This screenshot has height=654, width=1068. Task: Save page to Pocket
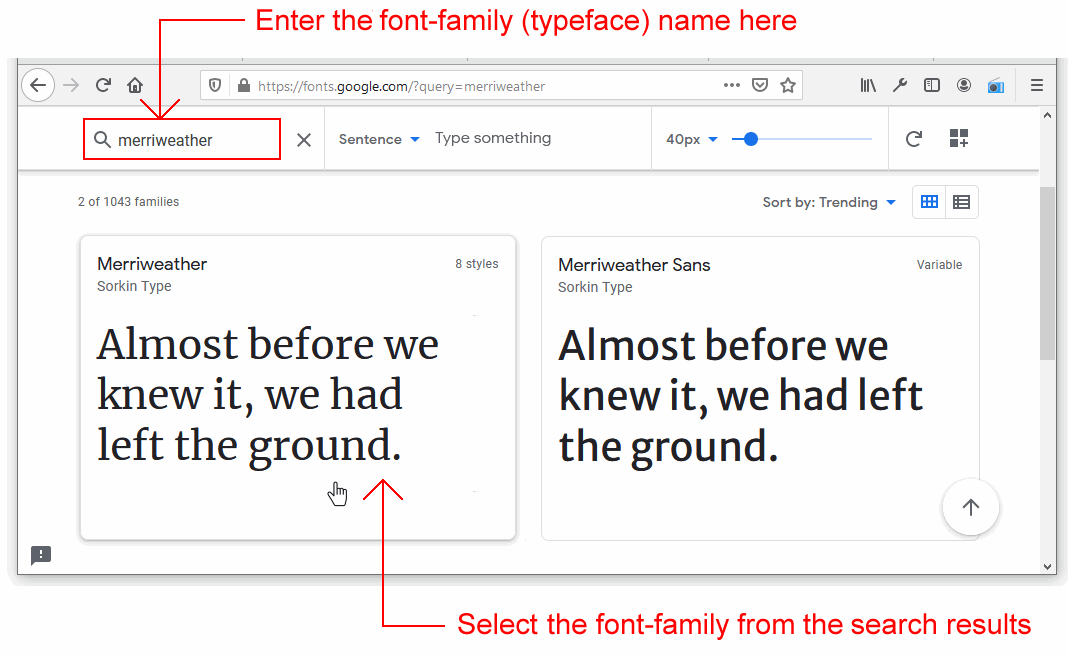(x=759, y=85)
